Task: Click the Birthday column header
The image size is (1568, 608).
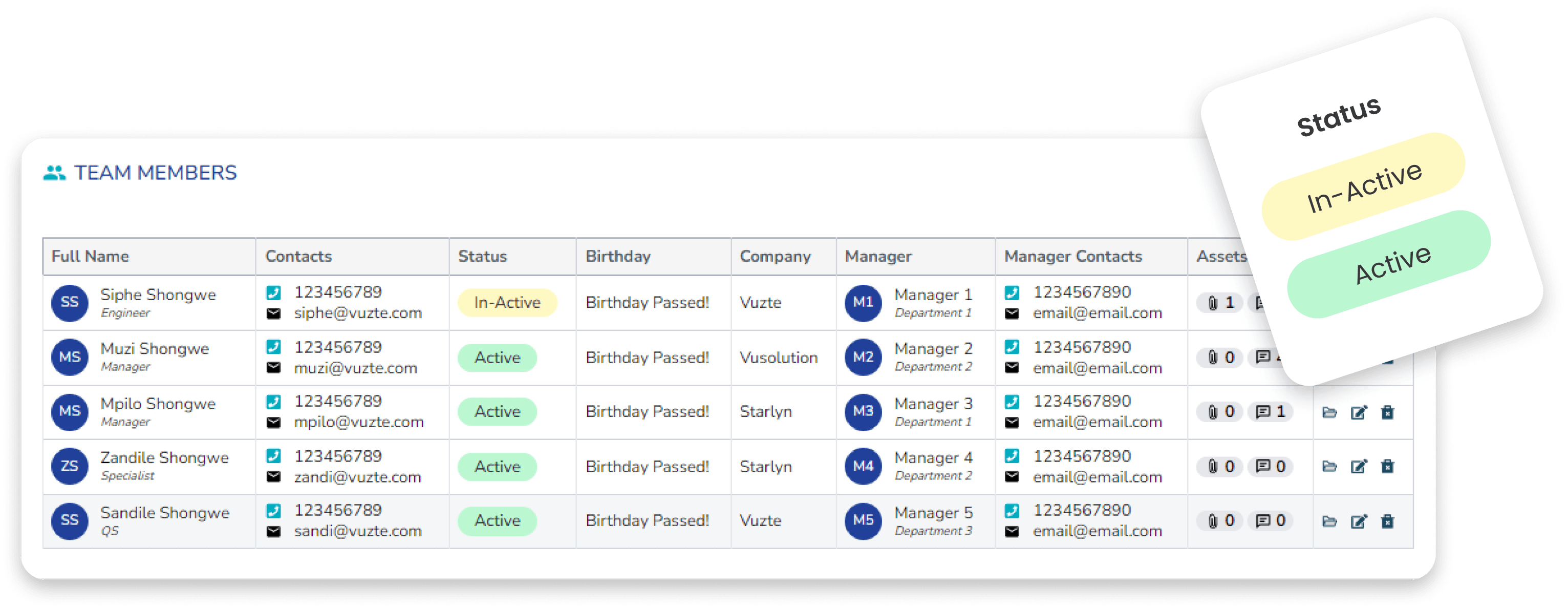Action: [618, 257]
